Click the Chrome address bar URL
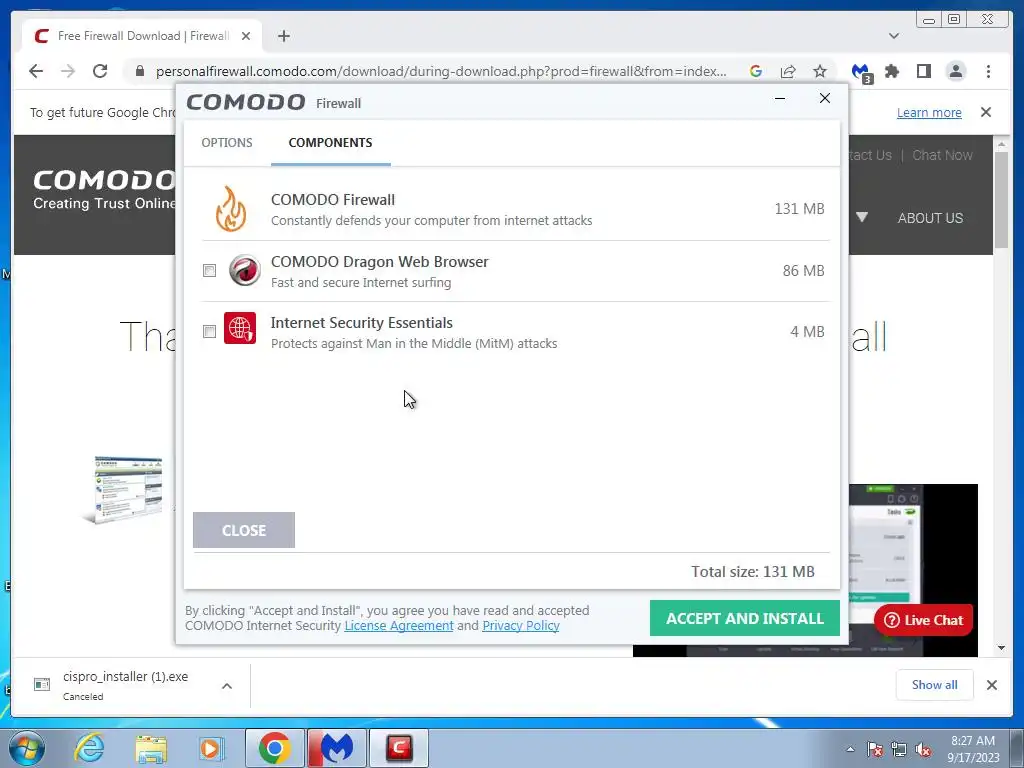Viewport: 1024px width, 768px height. click(441, 71)
